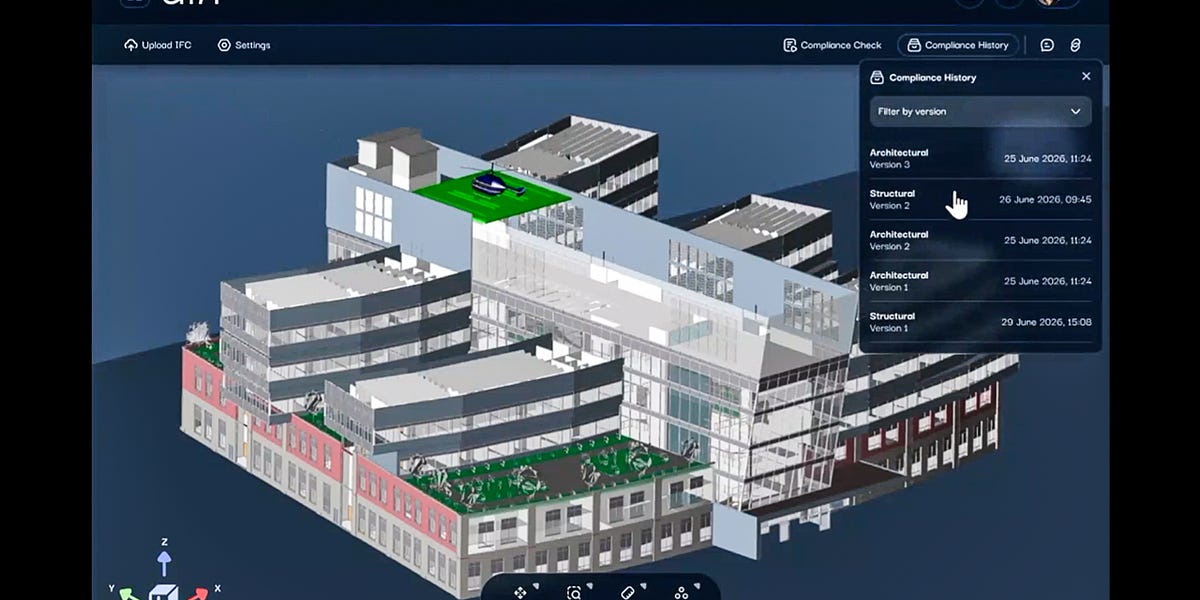Open the Filter by version dropdown

point(980,111)
